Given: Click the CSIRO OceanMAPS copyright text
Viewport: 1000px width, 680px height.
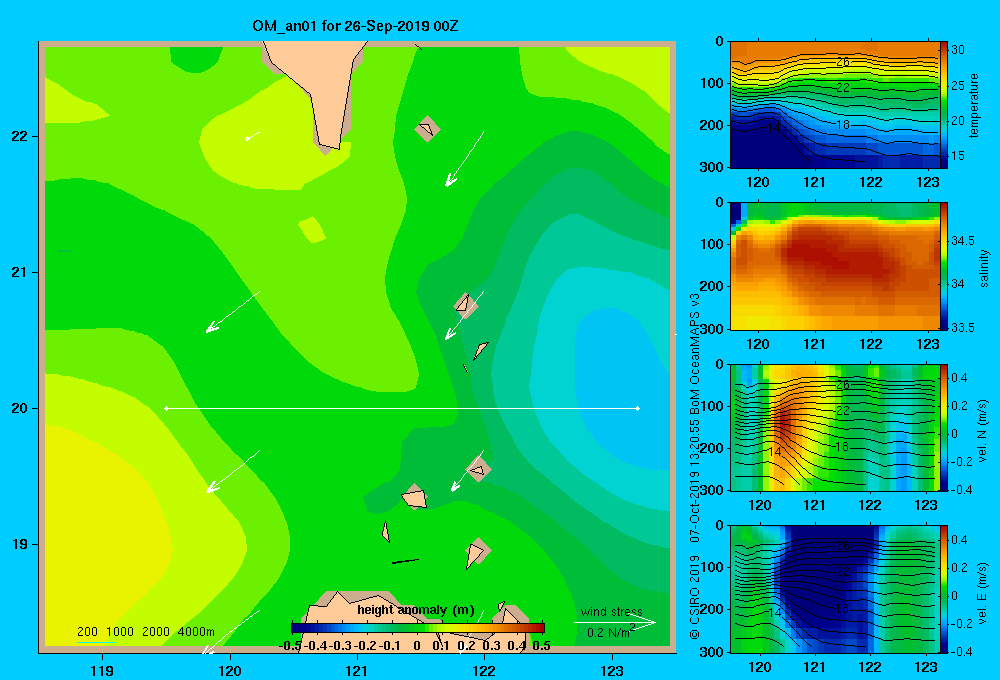Looking at the screenshot, I should (x=695, y=466).
